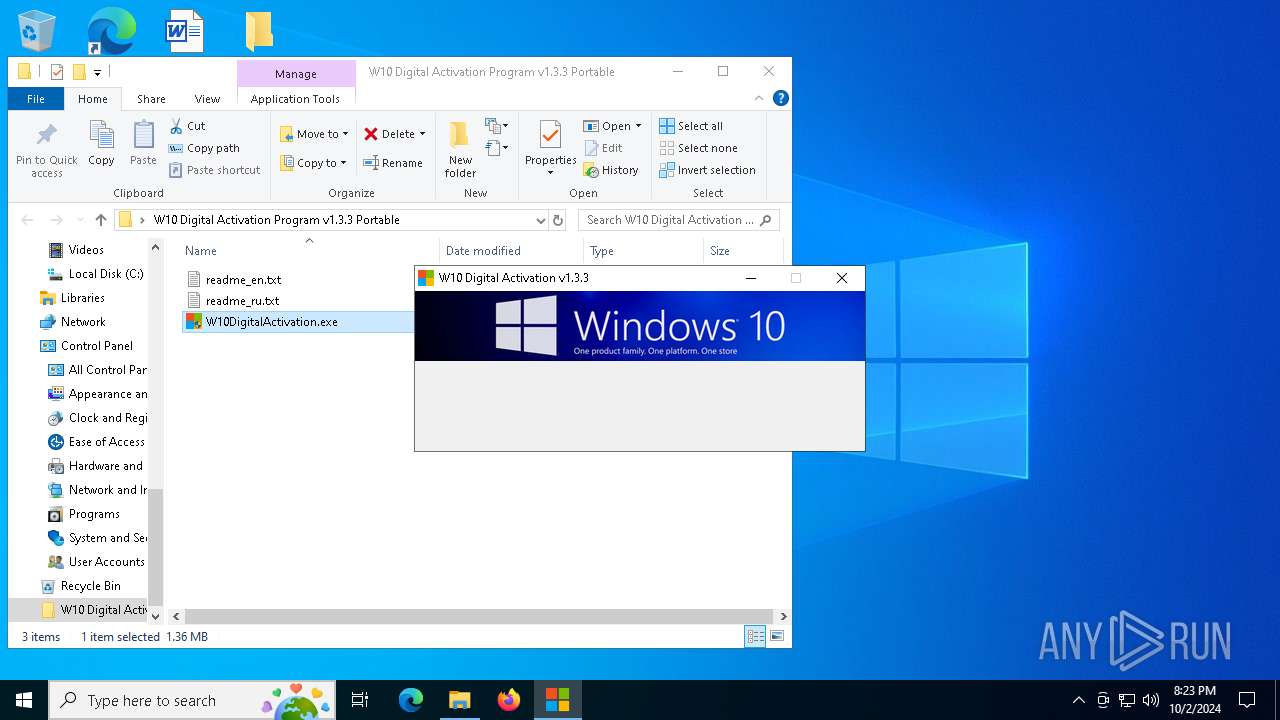Click the Edit ribbon command
This screenshot has height=720, width=1280.
[604, 148]
